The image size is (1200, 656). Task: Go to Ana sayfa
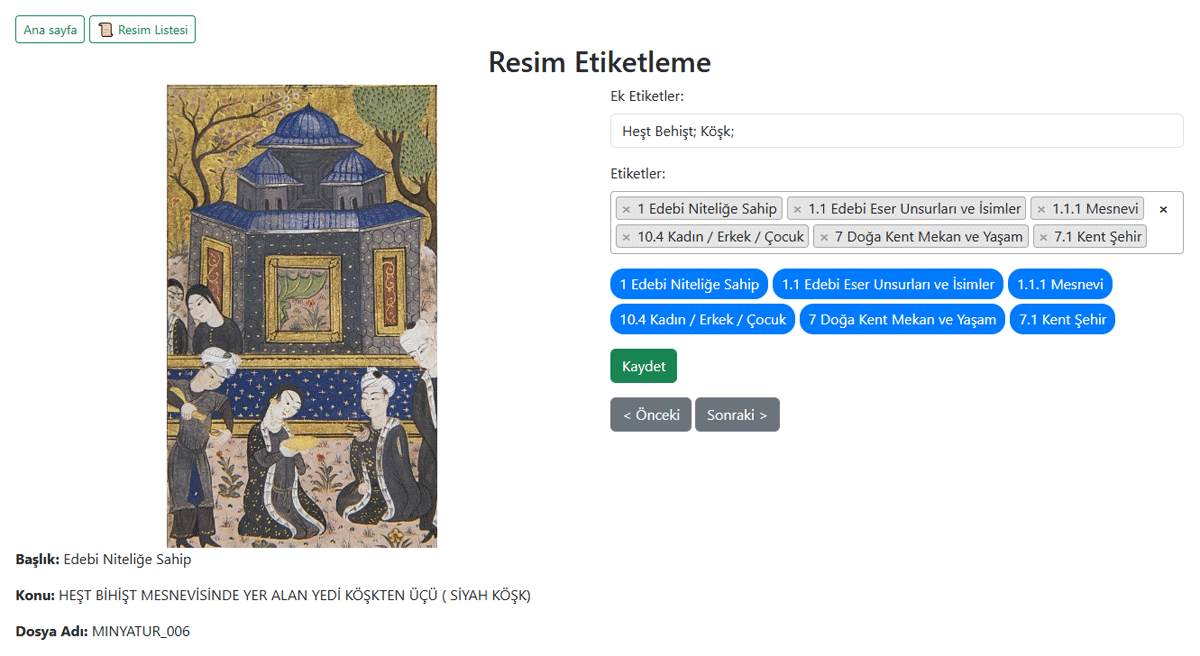[x=50, y=30]
